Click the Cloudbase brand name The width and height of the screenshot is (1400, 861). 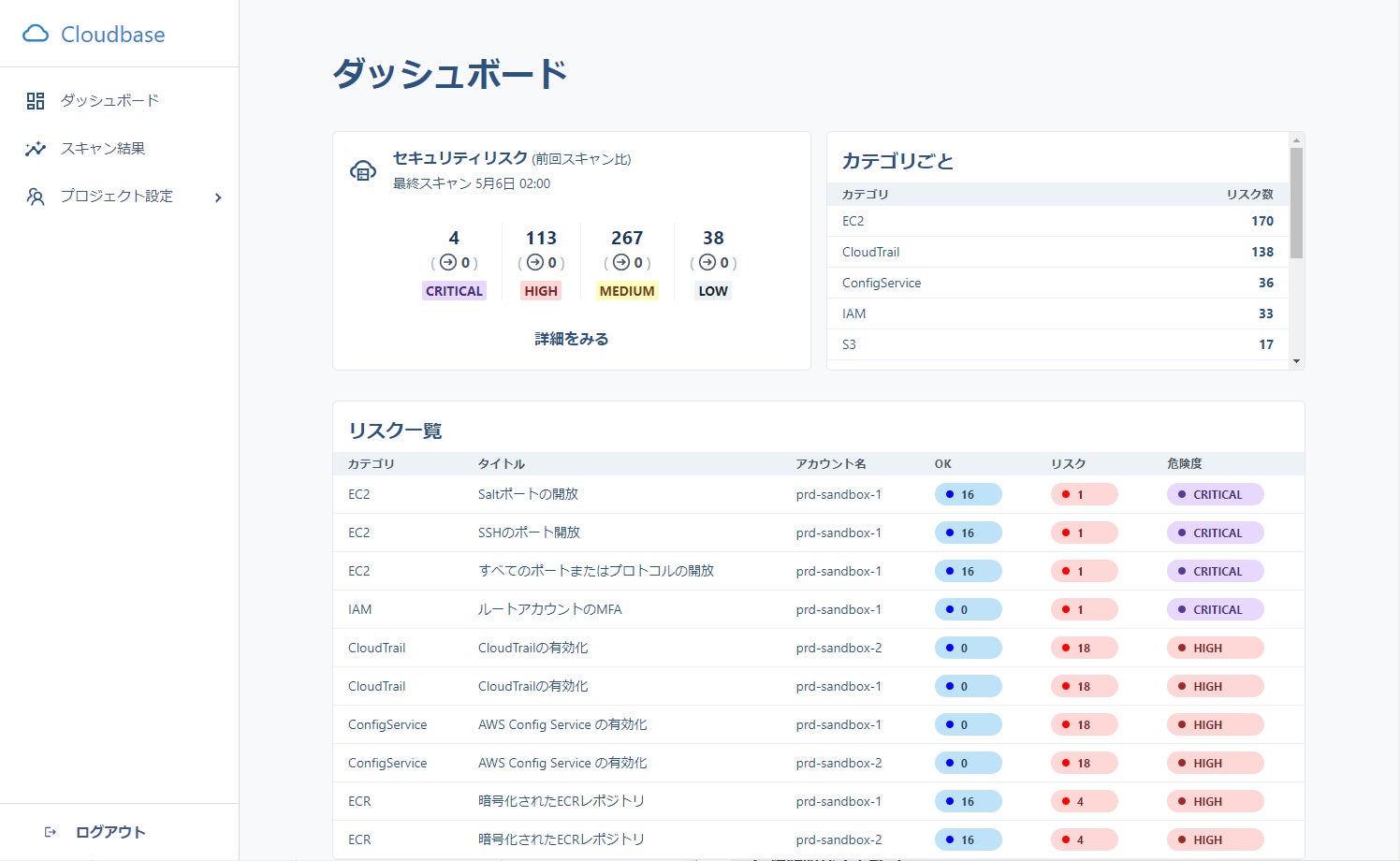pos(113,35)
